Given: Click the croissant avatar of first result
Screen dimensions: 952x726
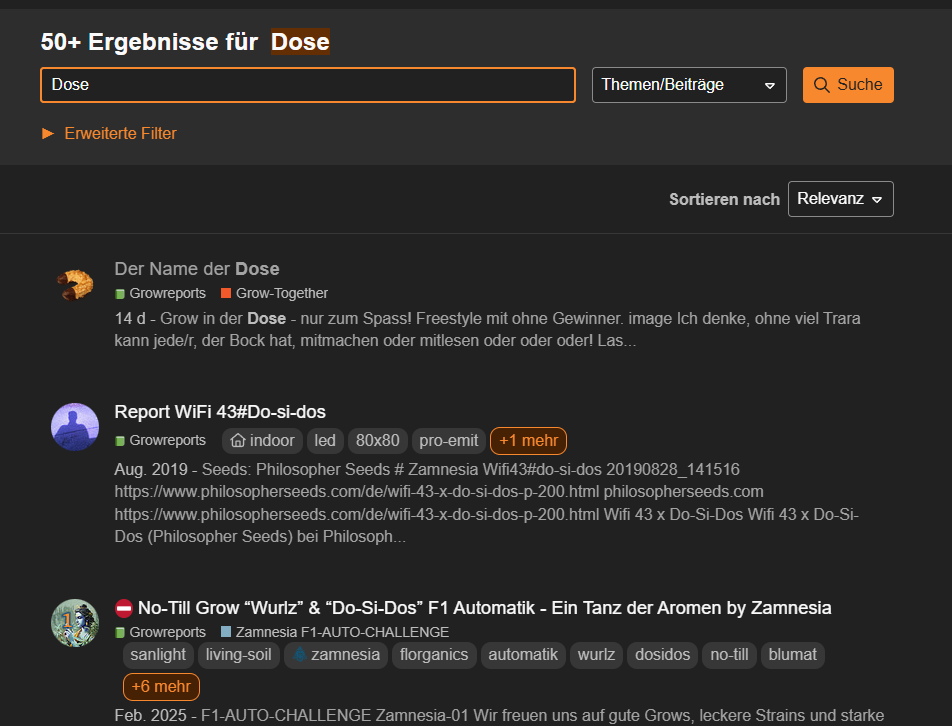Looking at the screenshot, I should (75, 285).
